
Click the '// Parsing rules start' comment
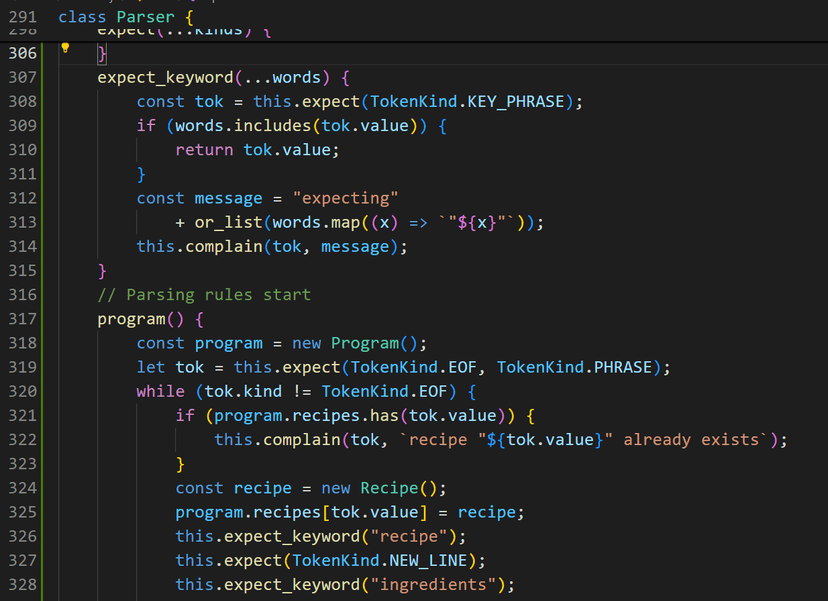pyautogui.click(x=204, y=295)
